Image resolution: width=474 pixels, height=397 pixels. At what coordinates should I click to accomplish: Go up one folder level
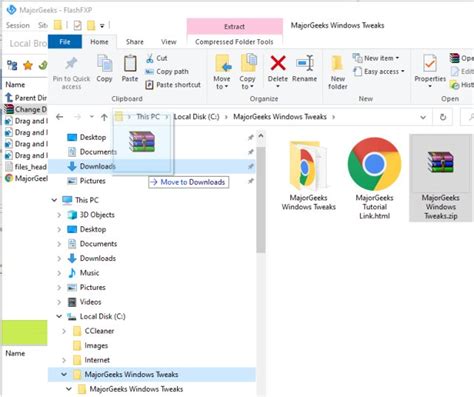coord(104,117)
